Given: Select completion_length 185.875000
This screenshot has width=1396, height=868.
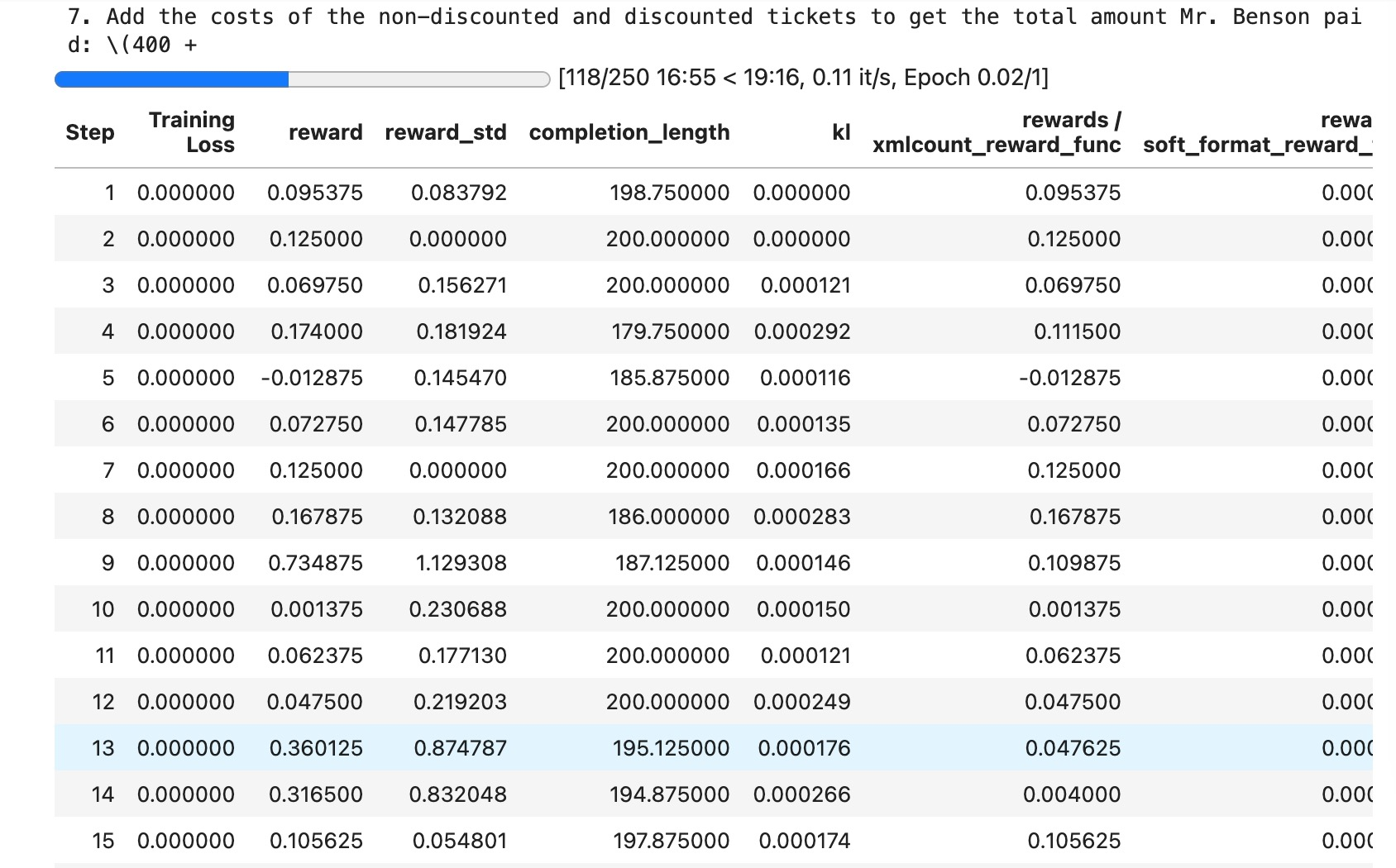Looking at the screenshot, I should 670,378.
